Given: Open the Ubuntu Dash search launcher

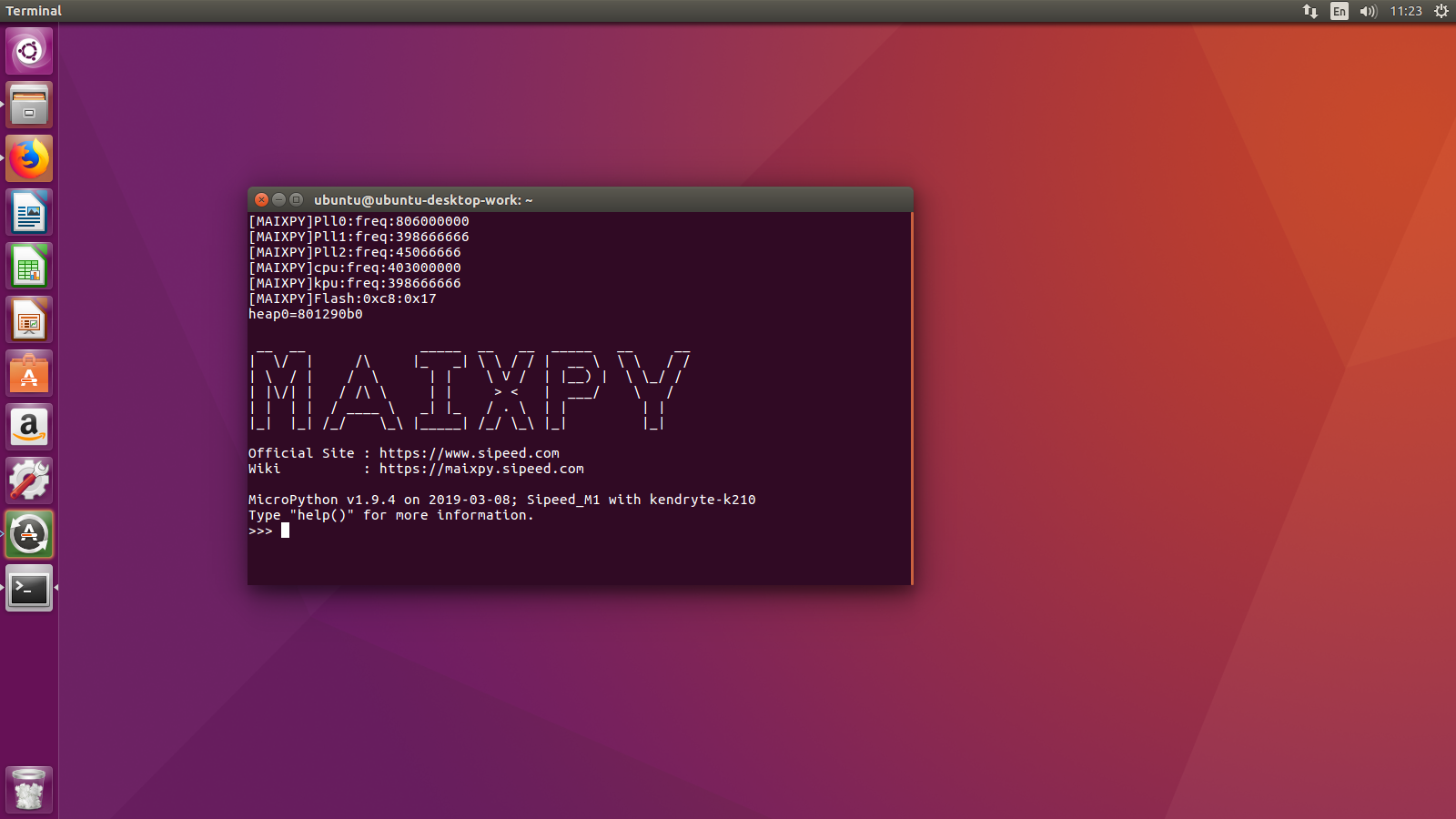Looking at the screenshot, I should tap(29, 51).
